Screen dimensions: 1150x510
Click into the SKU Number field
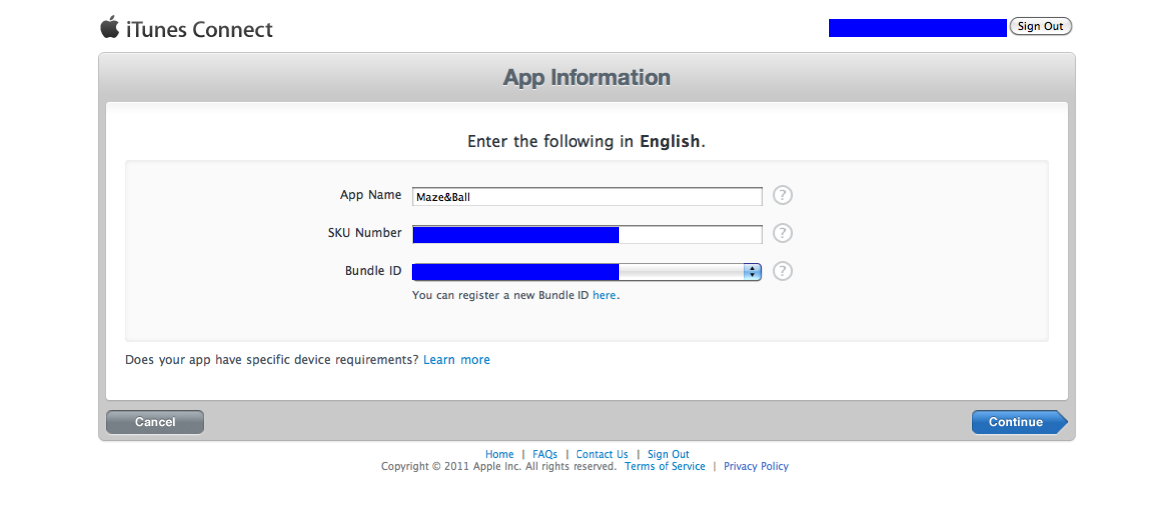587,234
